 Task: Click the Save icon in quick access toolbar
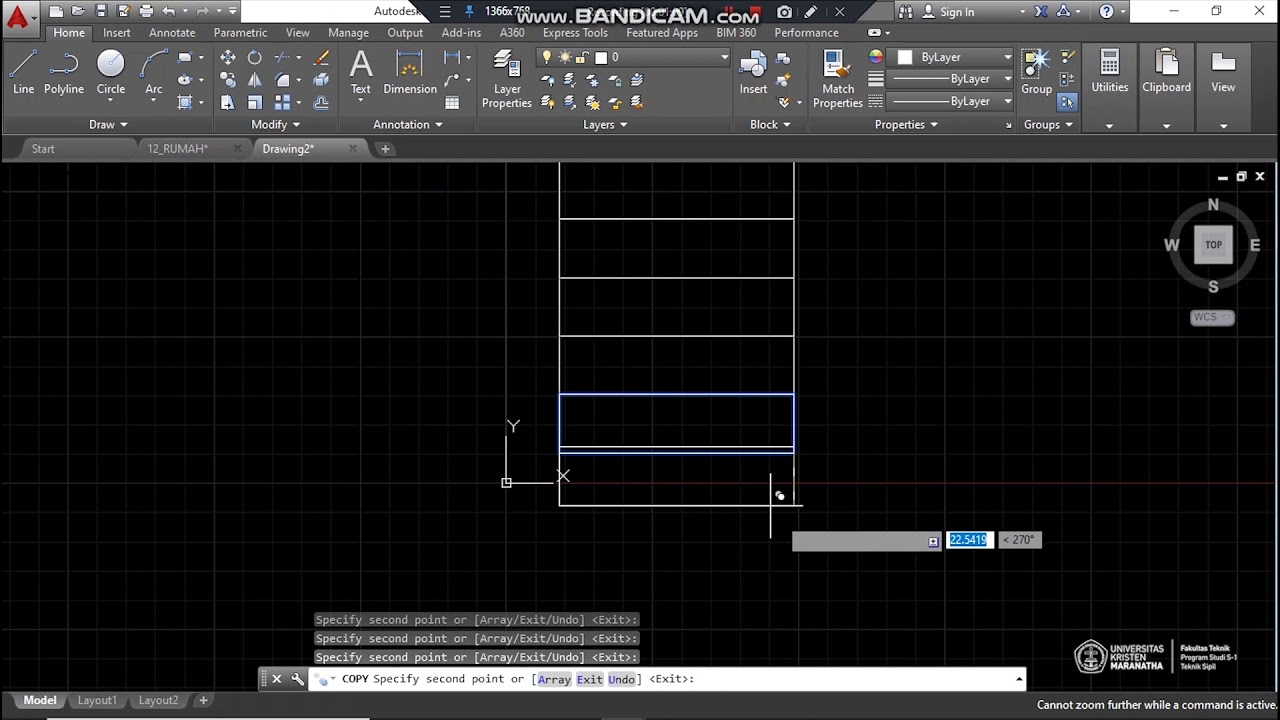pos(101,11)
